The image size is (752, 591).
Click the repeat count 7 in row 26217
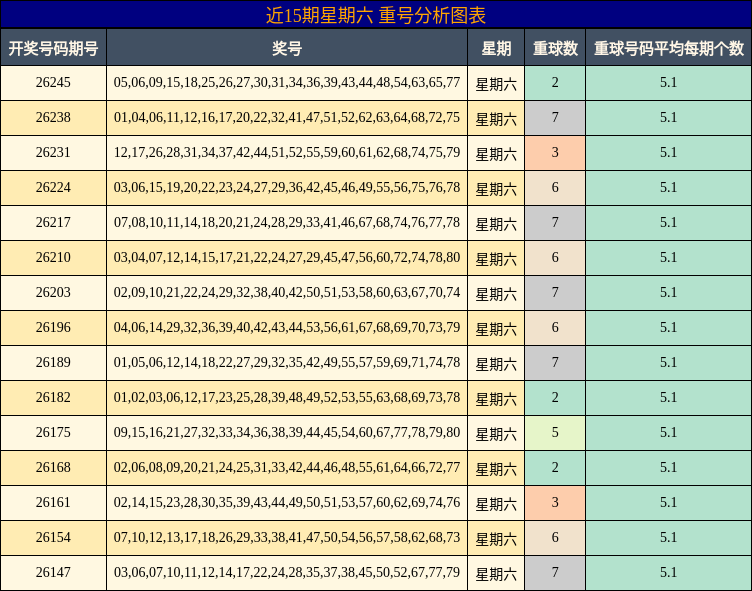[x=555, y=223]
